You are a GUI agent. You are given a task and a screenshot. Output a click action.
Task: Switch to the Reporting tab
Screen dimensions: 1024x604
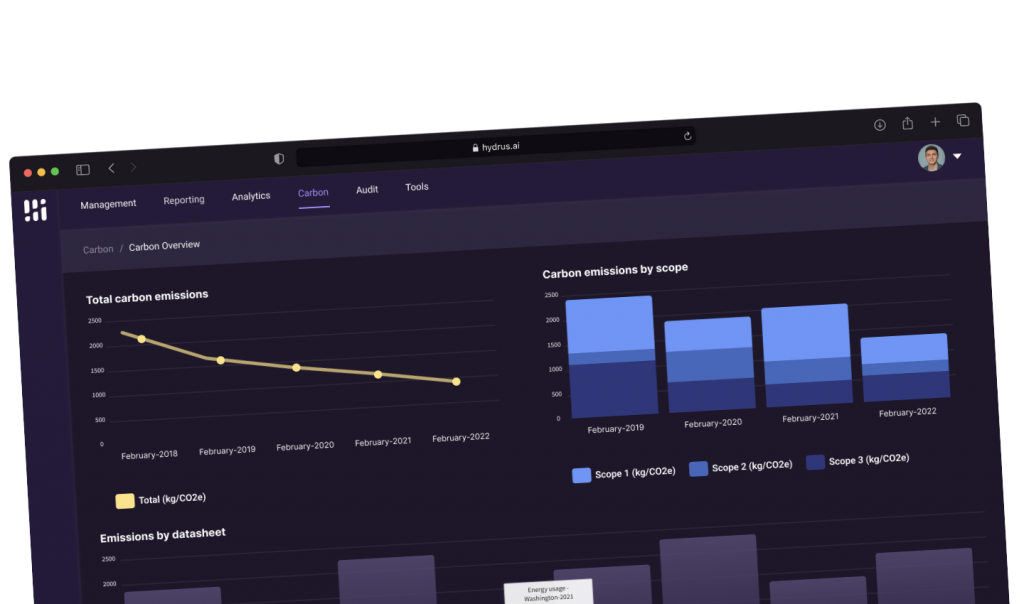point(184,200)
